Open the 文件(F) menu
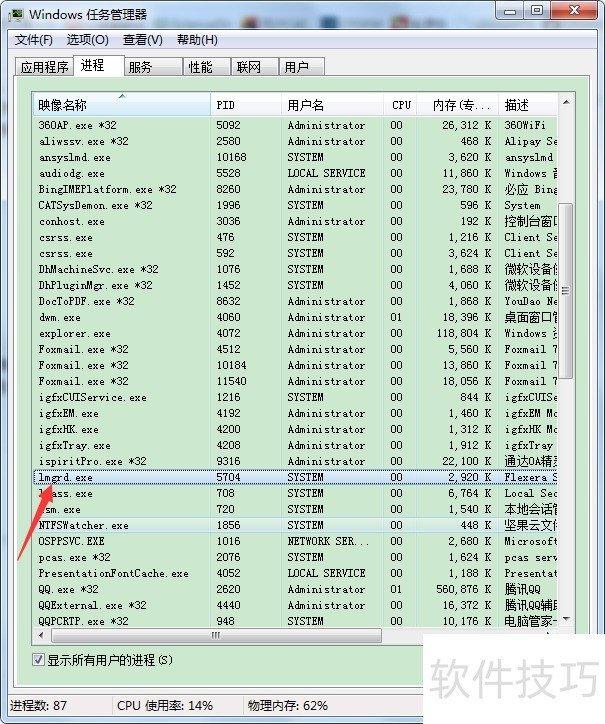 pyautogui.click(x=33, y=40)
